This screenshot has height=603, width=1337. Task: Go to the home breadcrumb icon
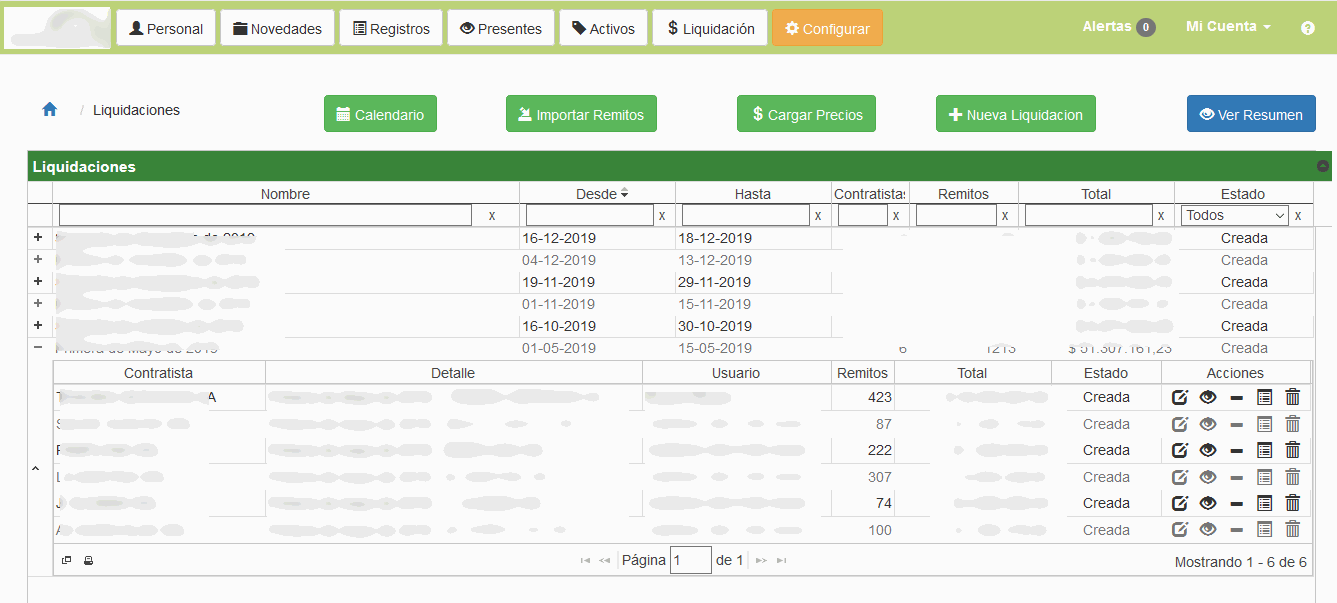point(48,110)
